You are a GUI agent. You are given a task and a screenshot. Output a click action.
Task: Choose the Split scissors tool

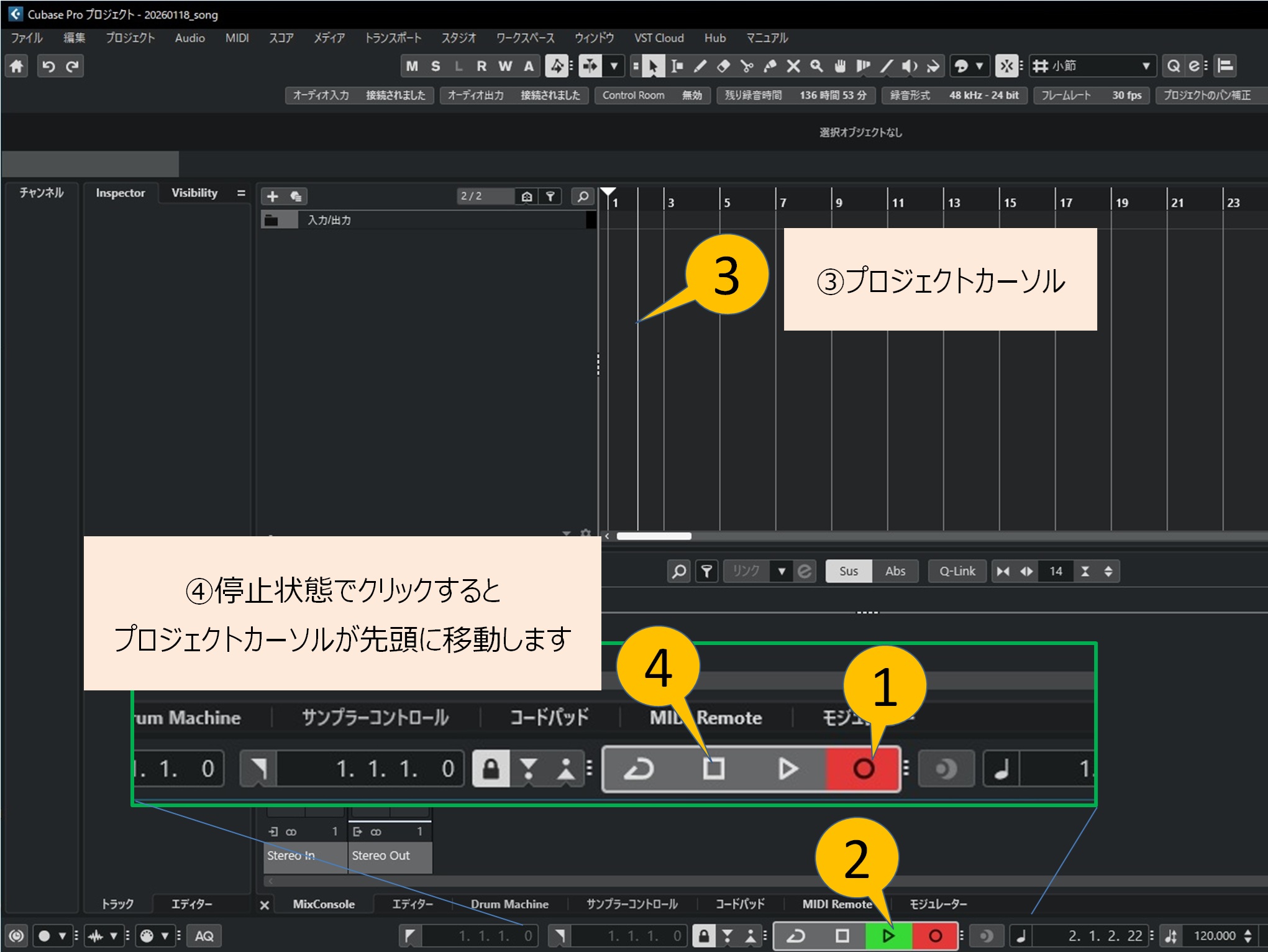tap(748, 66)
